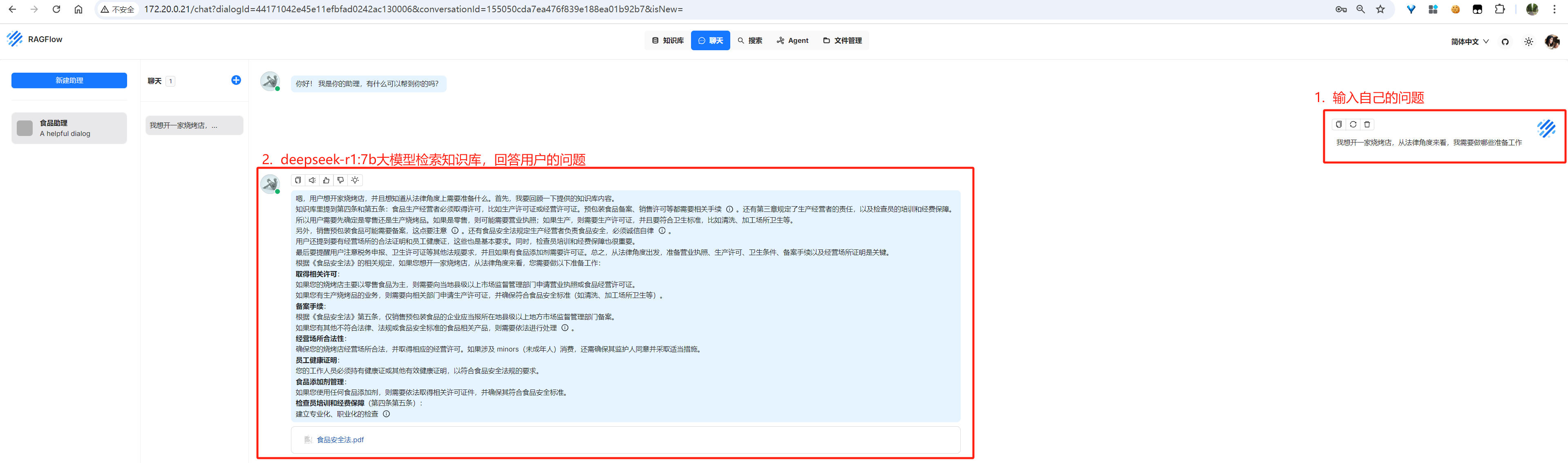
Task: Open the 我想开一家烧烤店 conversation item
Action: click(194, 125)
